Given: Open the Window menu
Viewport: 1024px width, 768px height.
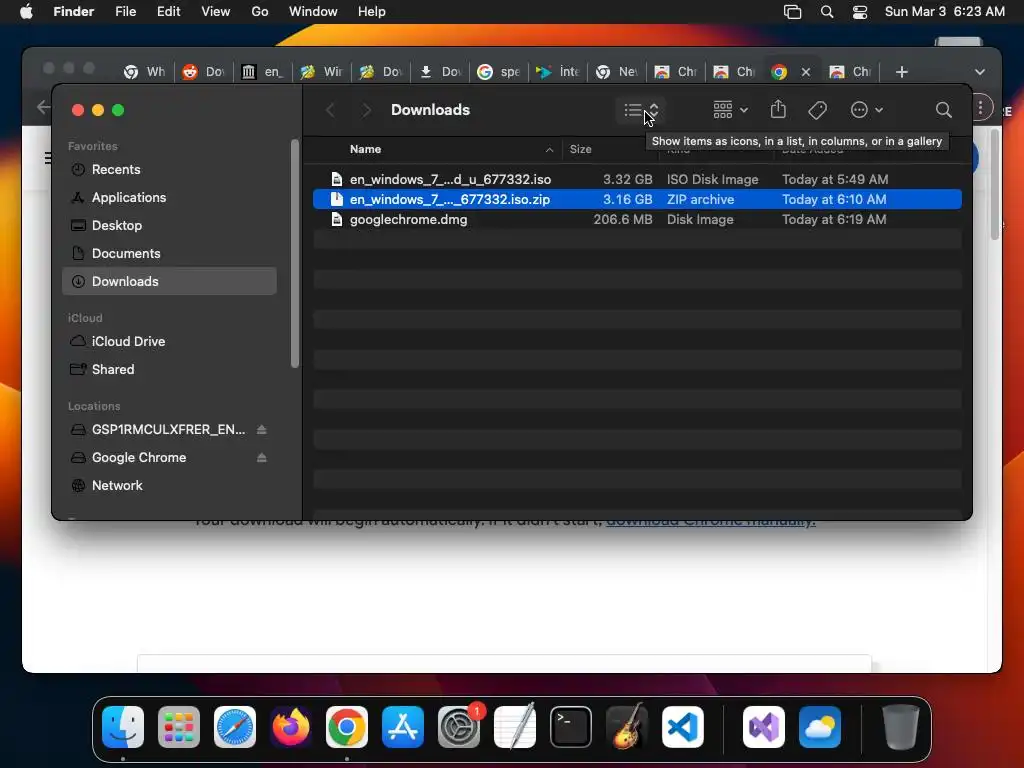Looking at the screenshot, I should [x=313, y=12].
